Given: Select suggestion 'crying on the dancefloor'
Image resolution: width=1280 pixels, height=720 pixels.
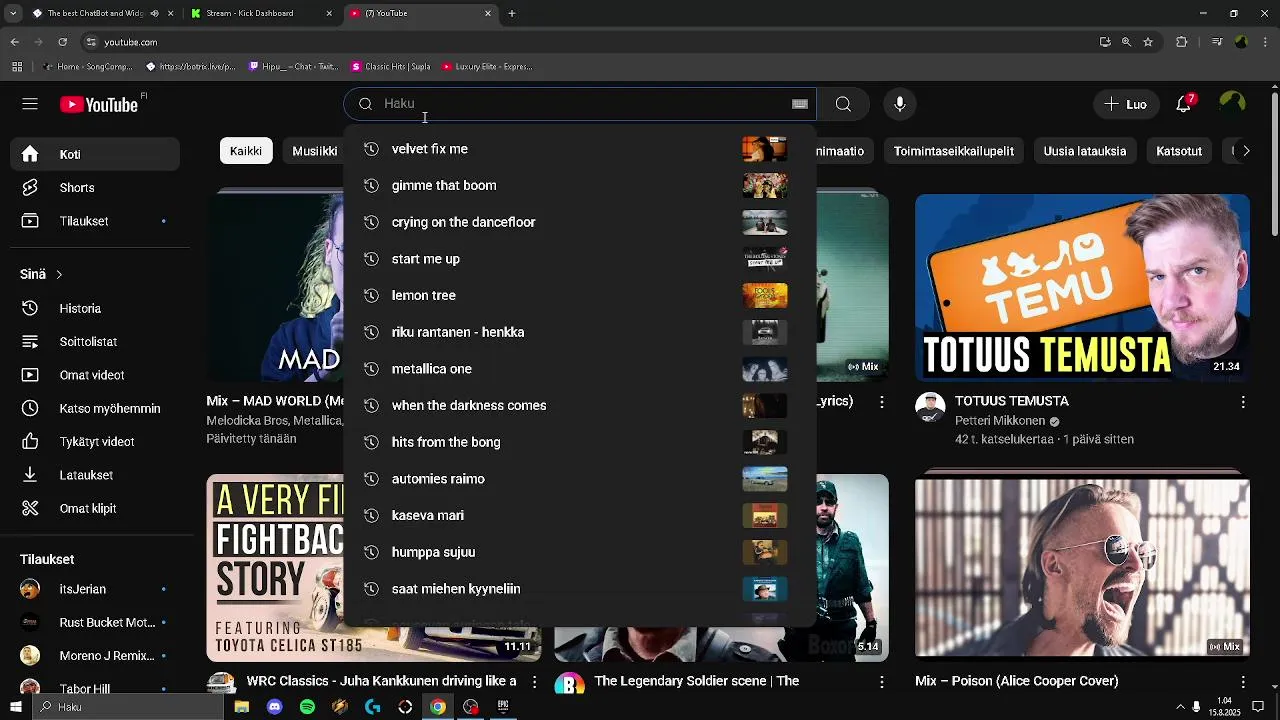Looking at the screenshot, I should (580, 222).
